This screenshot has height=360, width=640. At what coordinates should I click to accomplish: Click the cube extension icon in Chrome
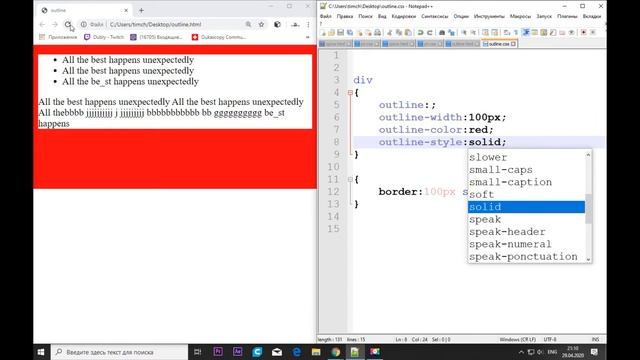point(277,24)
